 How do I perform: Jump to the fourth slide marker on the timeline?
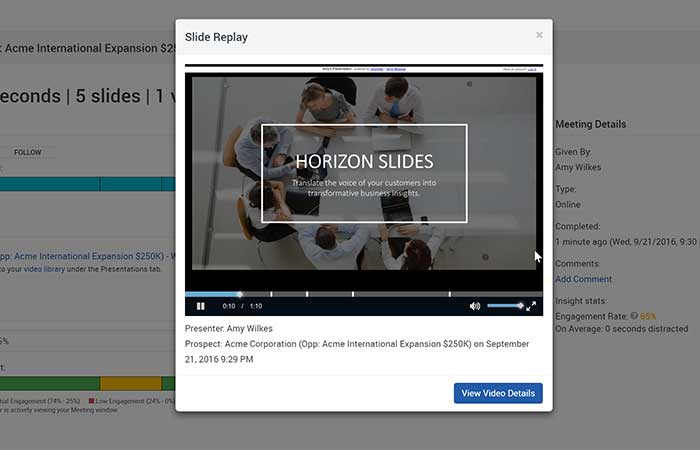click(x=450, y=294)
